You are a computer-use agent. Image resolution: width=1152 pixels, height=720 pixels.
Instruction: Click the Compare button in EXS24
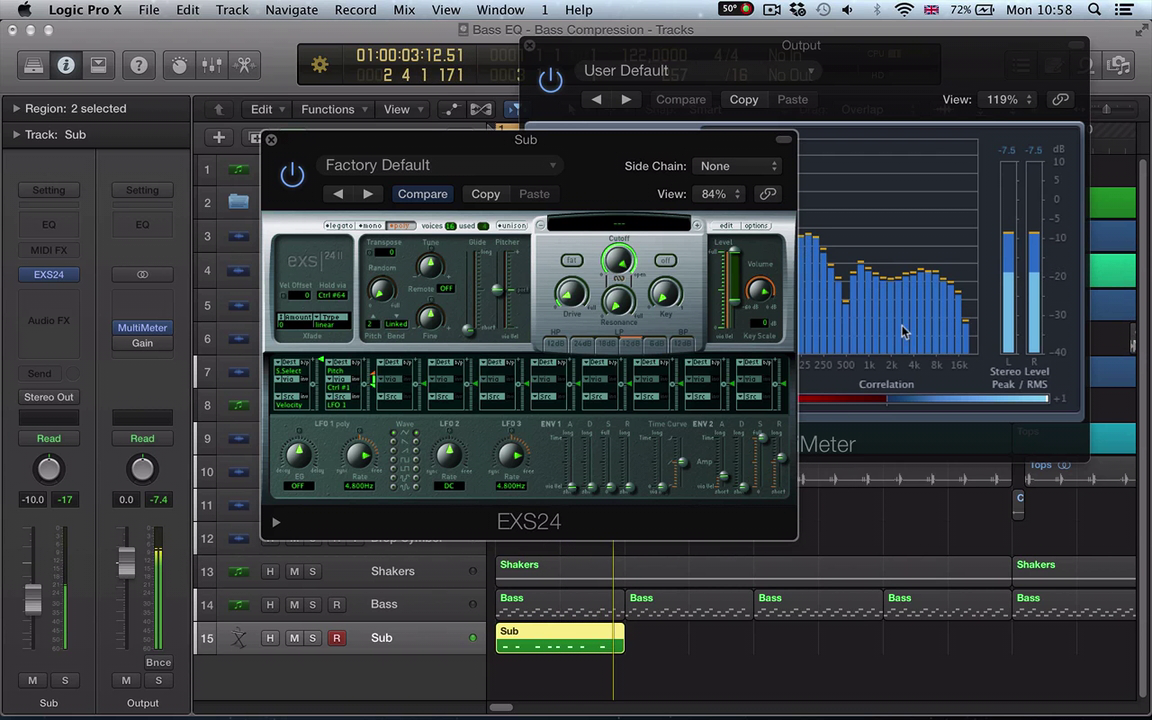pos(422,194)
